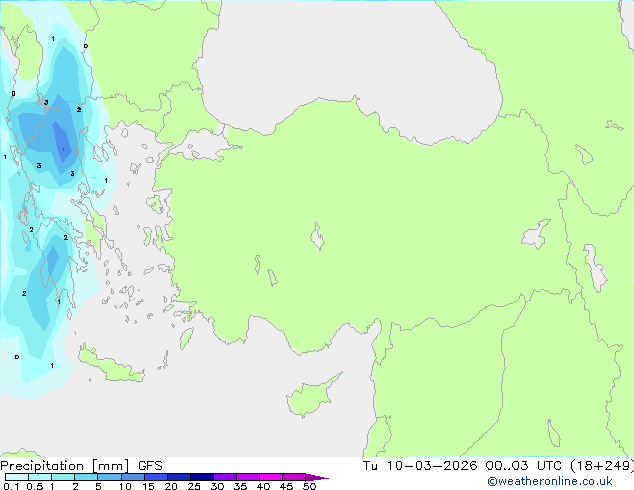Click the 'Tu 10-03-2026' forecast date text
The height and width of the screenshot is (490, 634).
(420, 466)
